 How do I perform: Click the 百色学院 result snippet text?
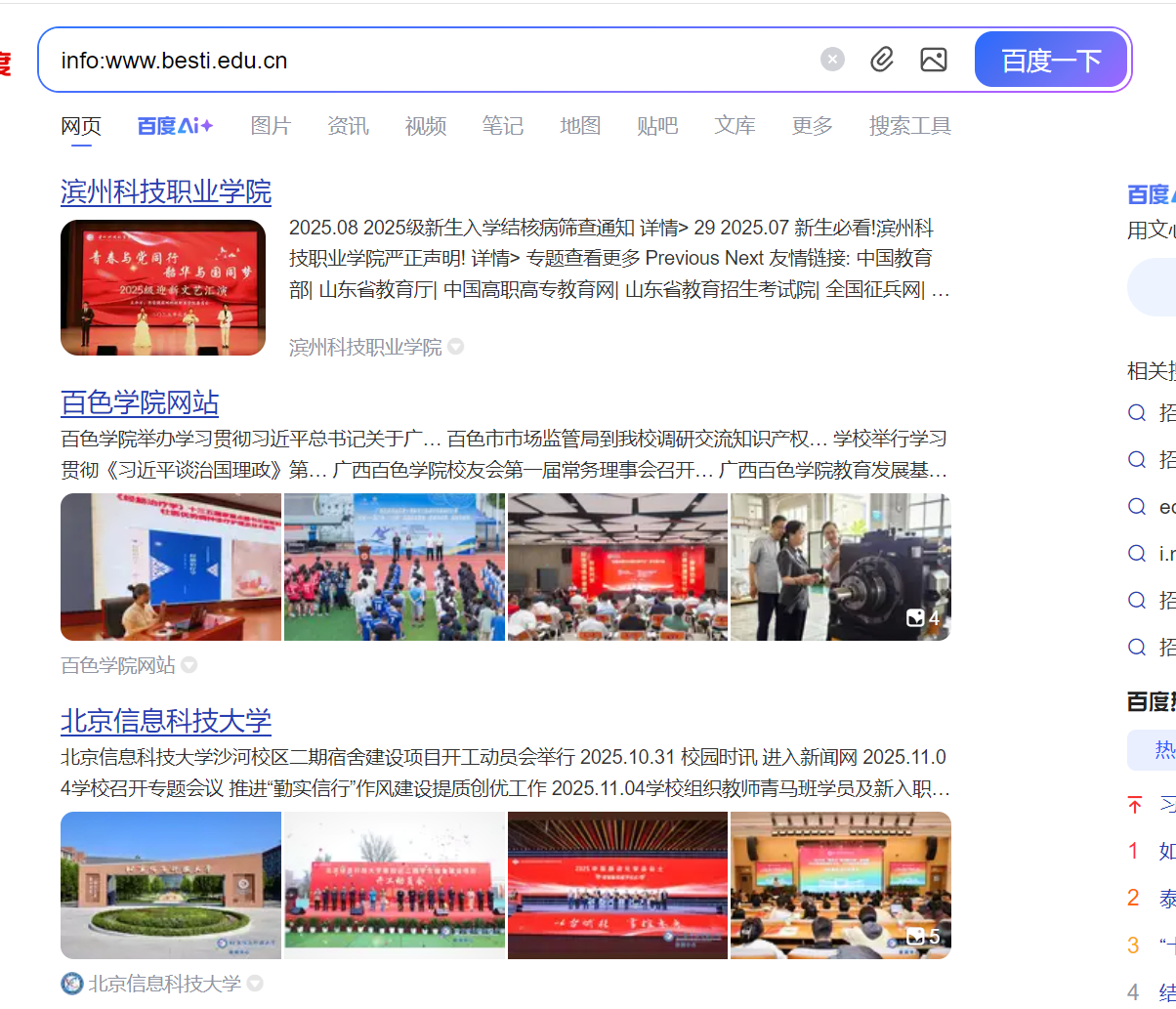(504, 454)
